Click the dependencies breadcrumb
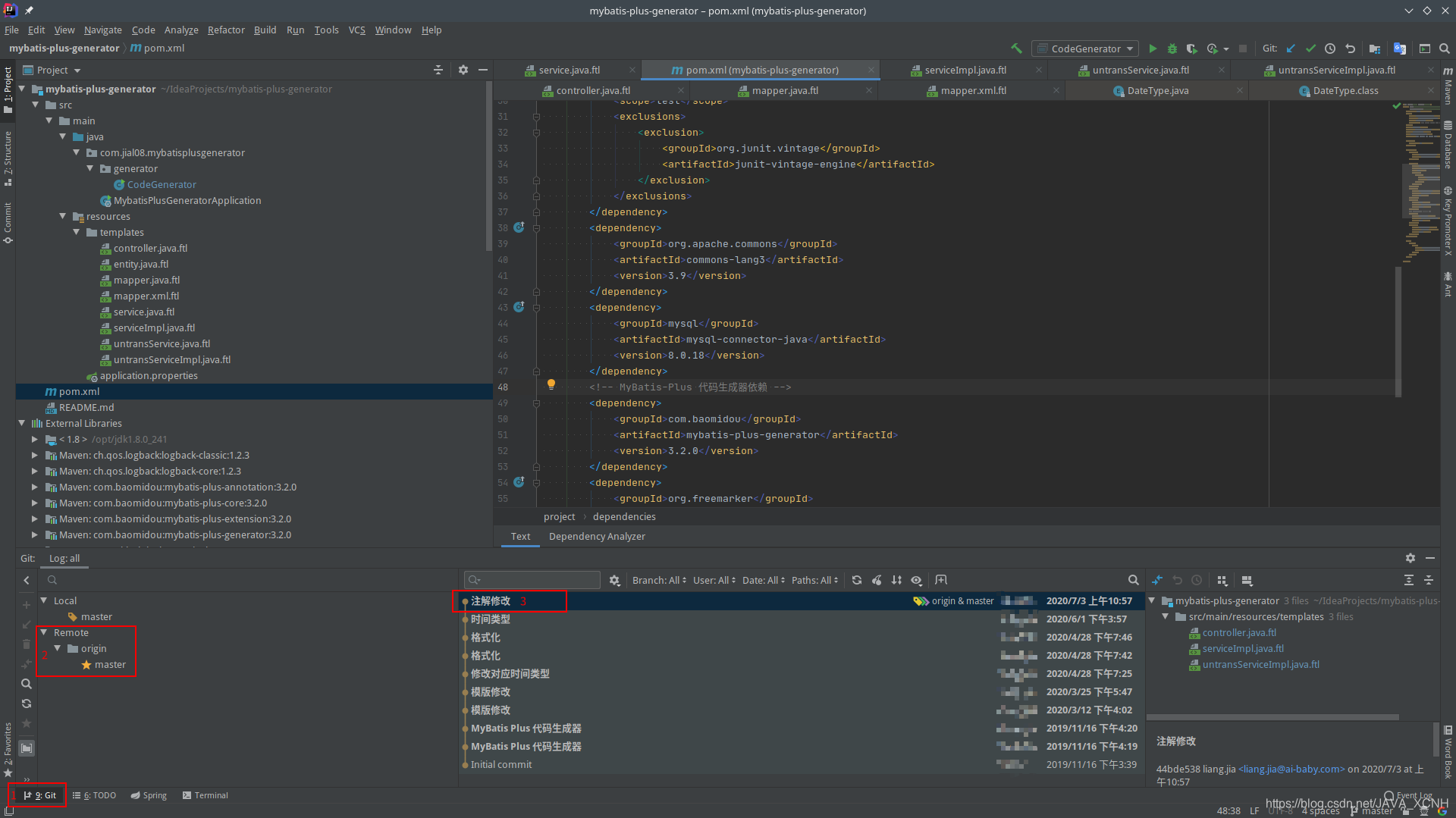1456x818 pixels. [624, 516]
